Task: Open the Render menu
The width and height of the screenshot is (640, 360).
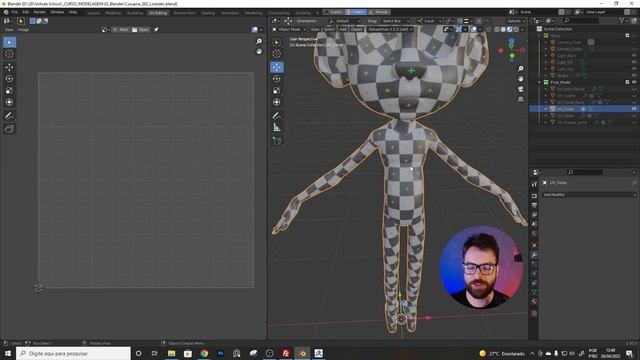Action: [x=40, y=12]
